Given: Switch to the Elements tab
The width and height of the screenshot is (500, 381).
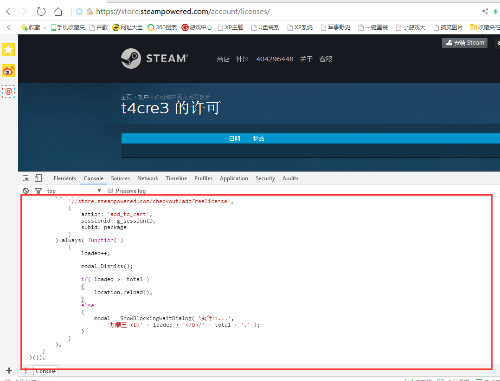Looking at the screenshot, I should (65, 178).
